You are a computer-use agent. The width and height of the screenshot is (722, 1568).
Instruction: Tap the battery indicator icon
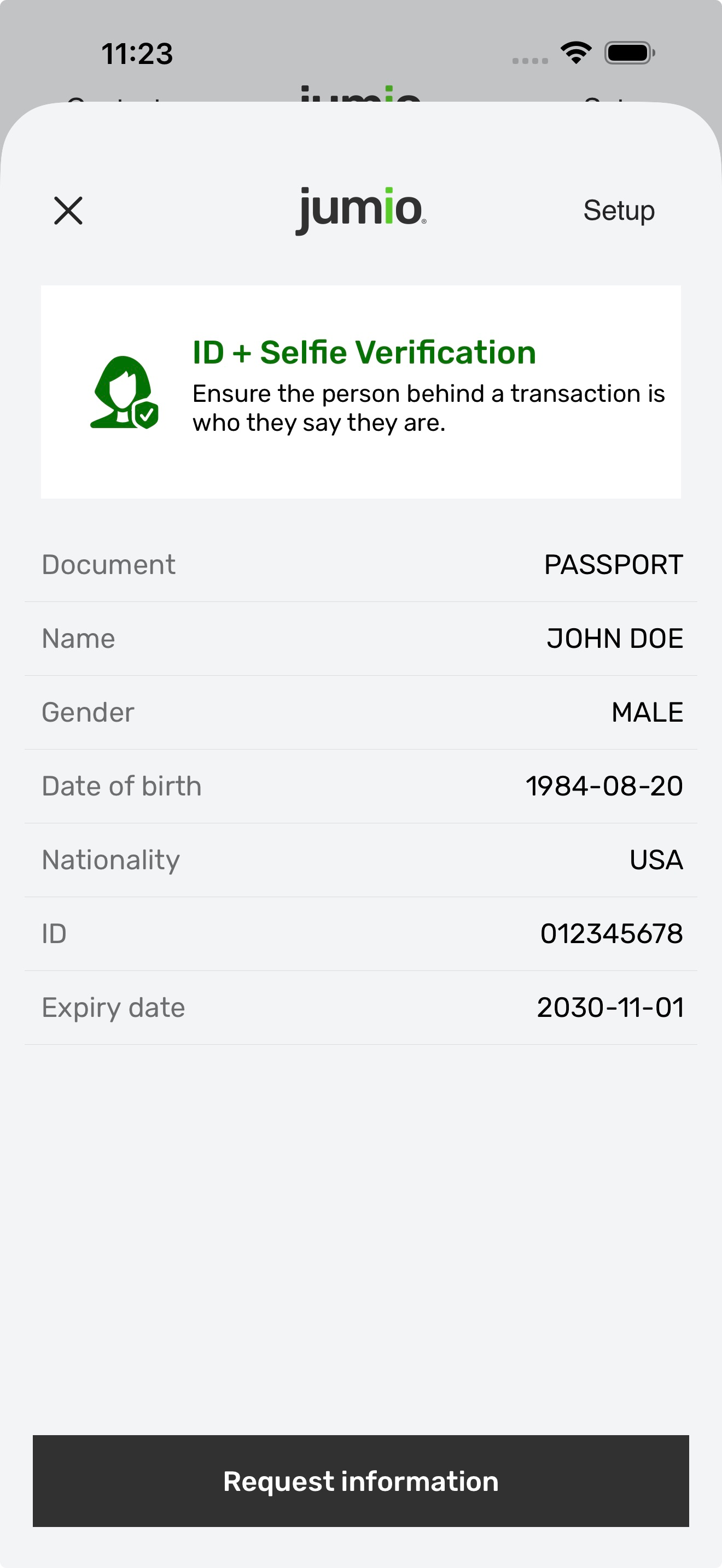[630, 53]
